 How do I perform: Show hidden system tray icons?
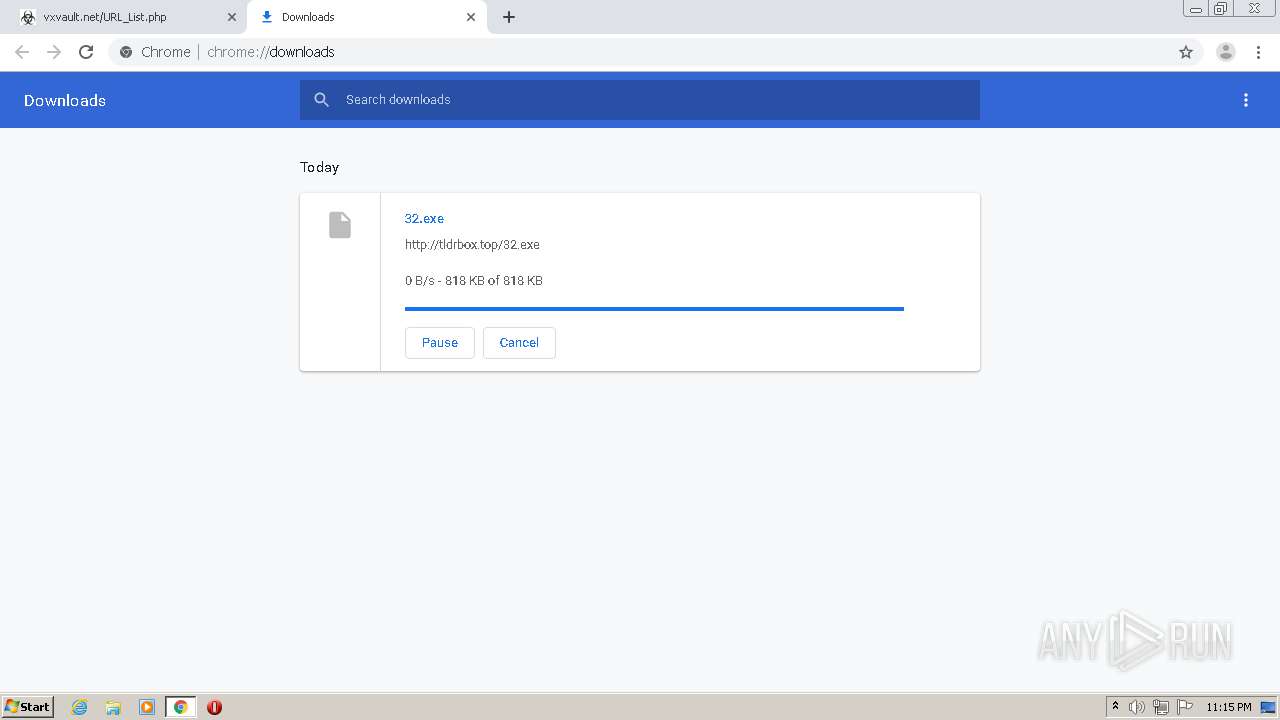[1115, 707]
